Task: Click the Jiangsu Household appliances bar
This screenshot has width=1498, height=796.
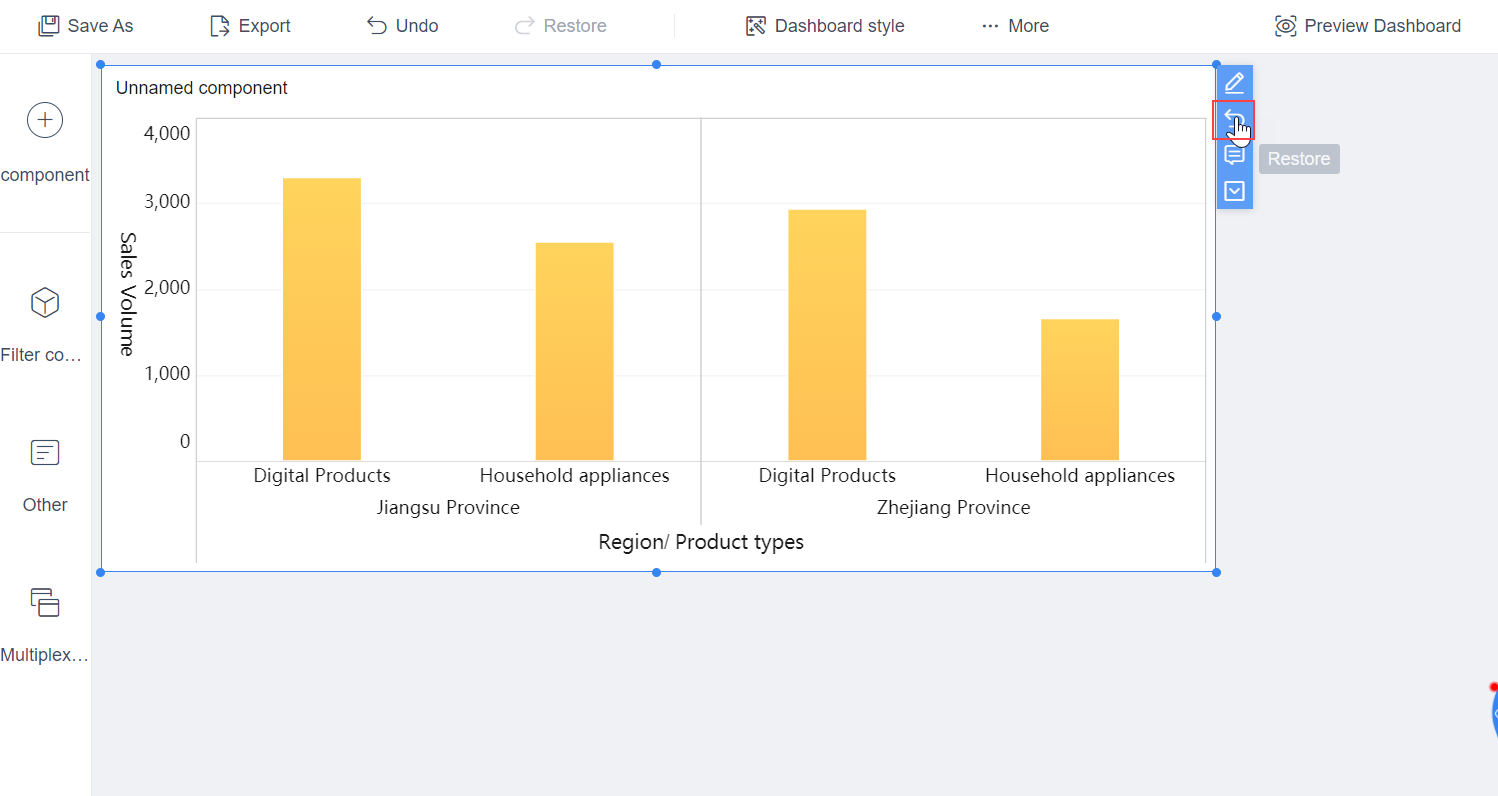Action: [x=575, y=351]
